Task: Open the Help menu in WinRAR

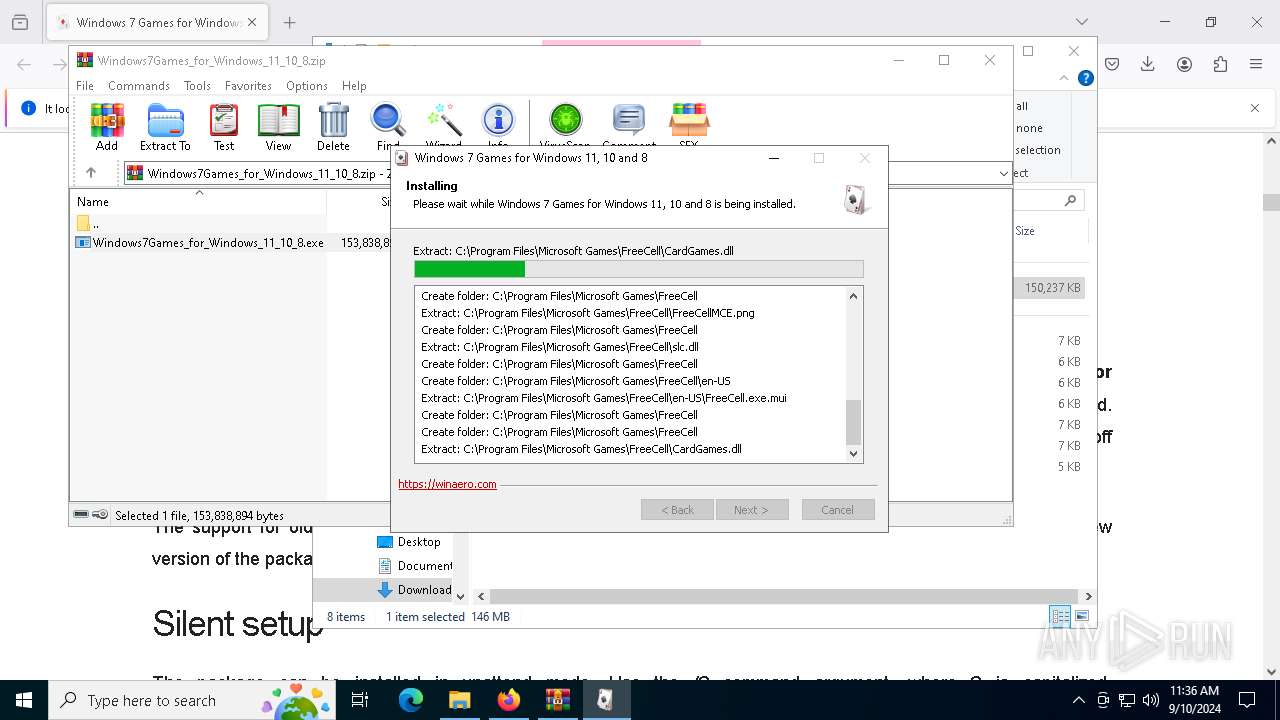Action: click(354, 86)
